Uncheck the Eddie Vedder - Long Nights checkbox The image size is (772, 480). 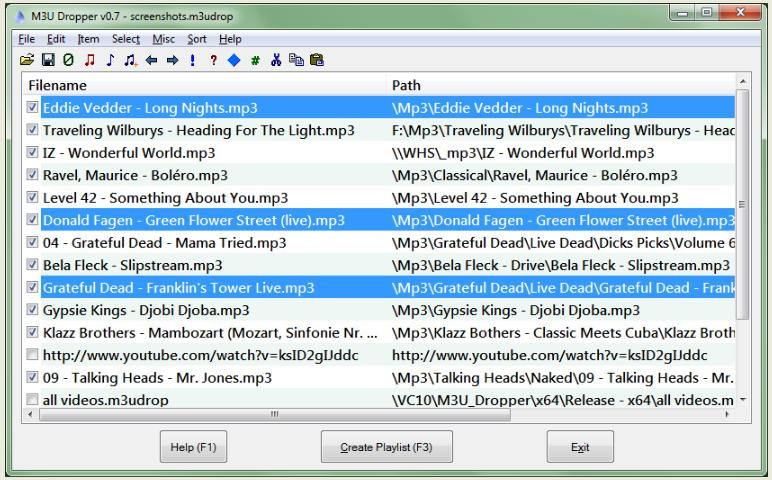pos(32,107)
